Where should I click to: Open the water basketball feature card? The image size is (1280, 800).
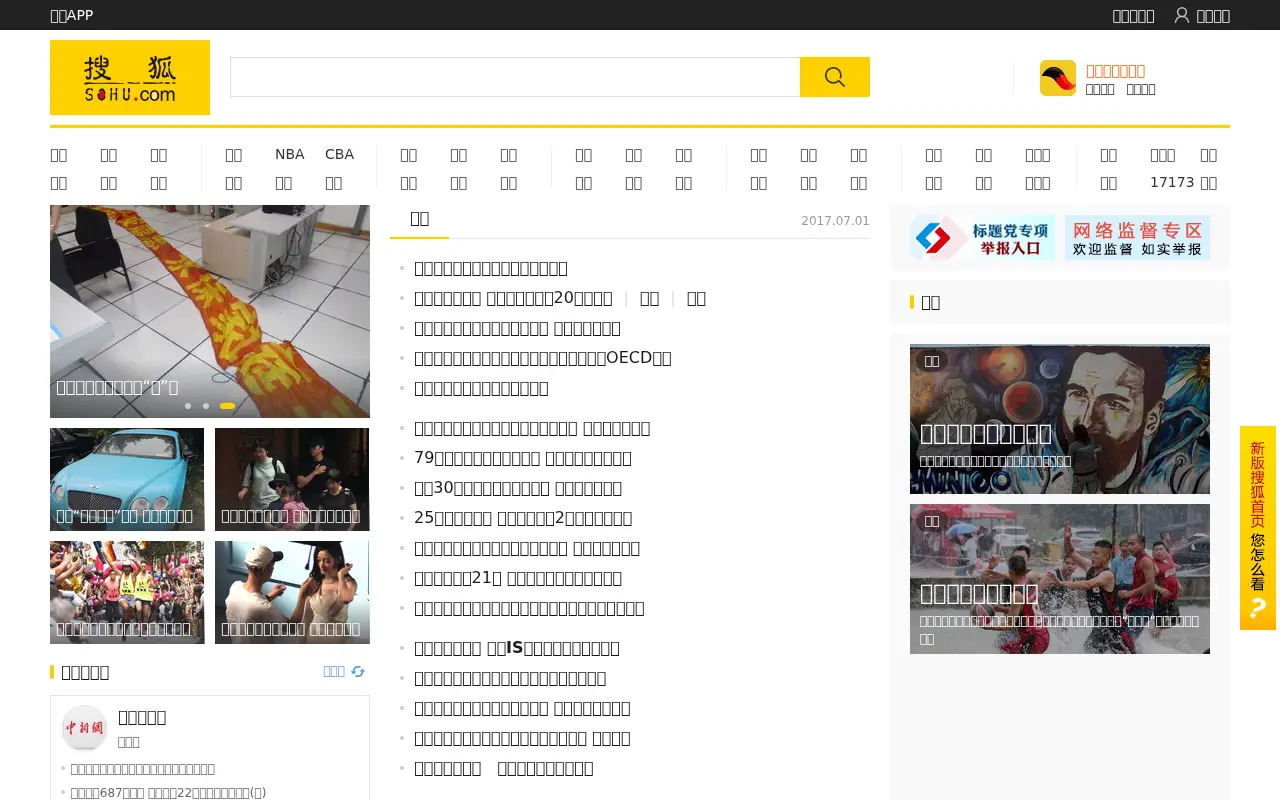point(1060,579)
